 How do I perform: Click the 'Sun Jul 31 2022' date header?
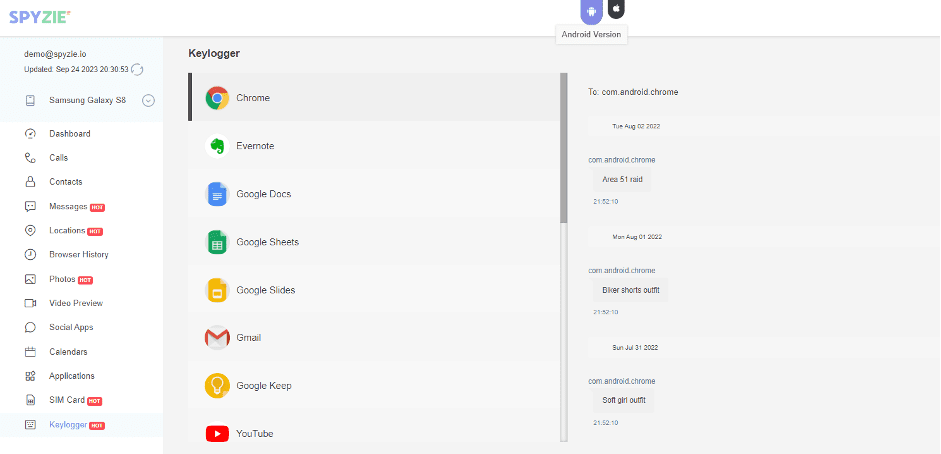tap(635, 348)
